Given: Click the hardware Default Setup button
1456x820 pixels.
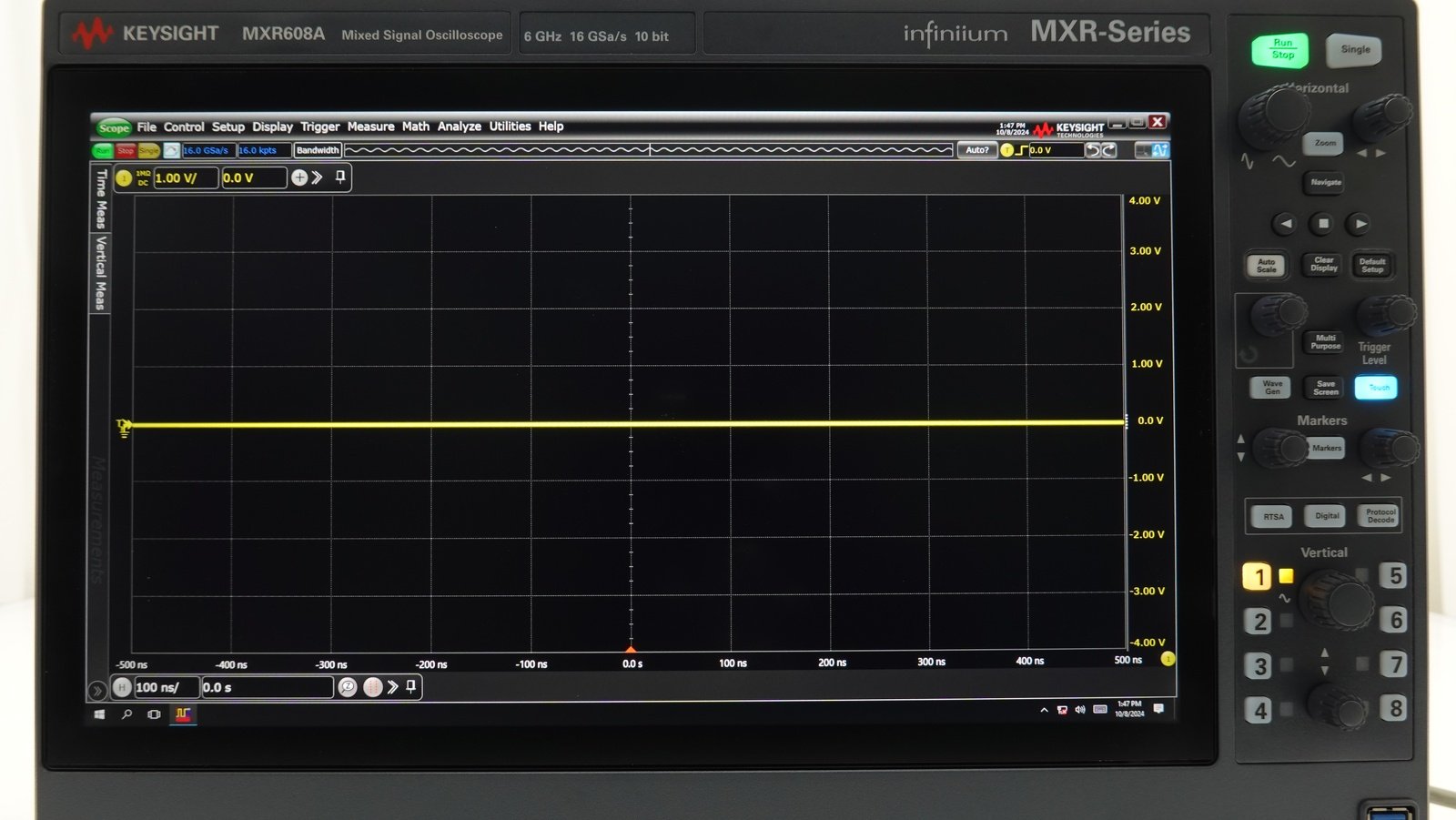Looking at the screenshot, I should click(1372, 265).
